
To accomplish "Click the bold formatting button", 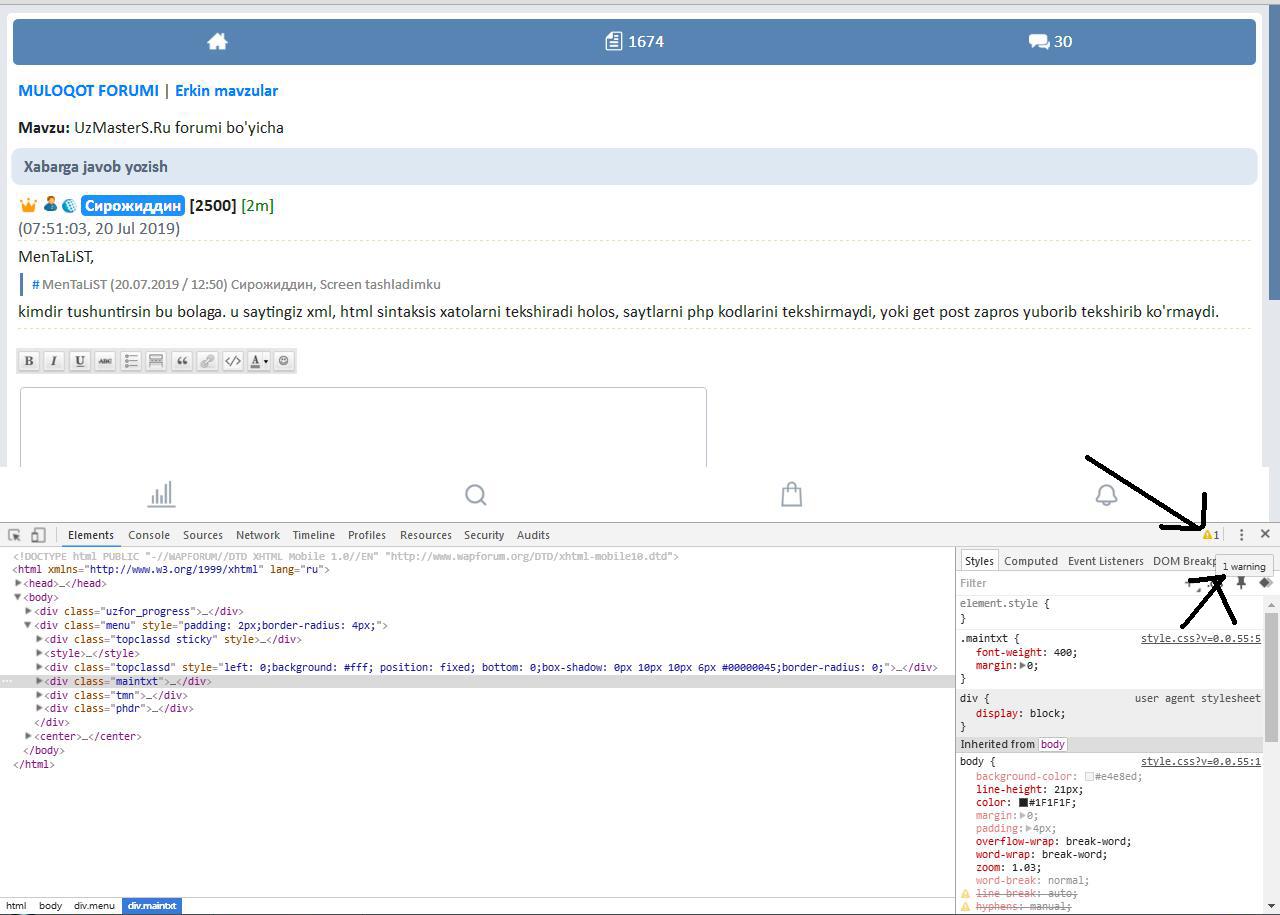I will pos(29,361).
